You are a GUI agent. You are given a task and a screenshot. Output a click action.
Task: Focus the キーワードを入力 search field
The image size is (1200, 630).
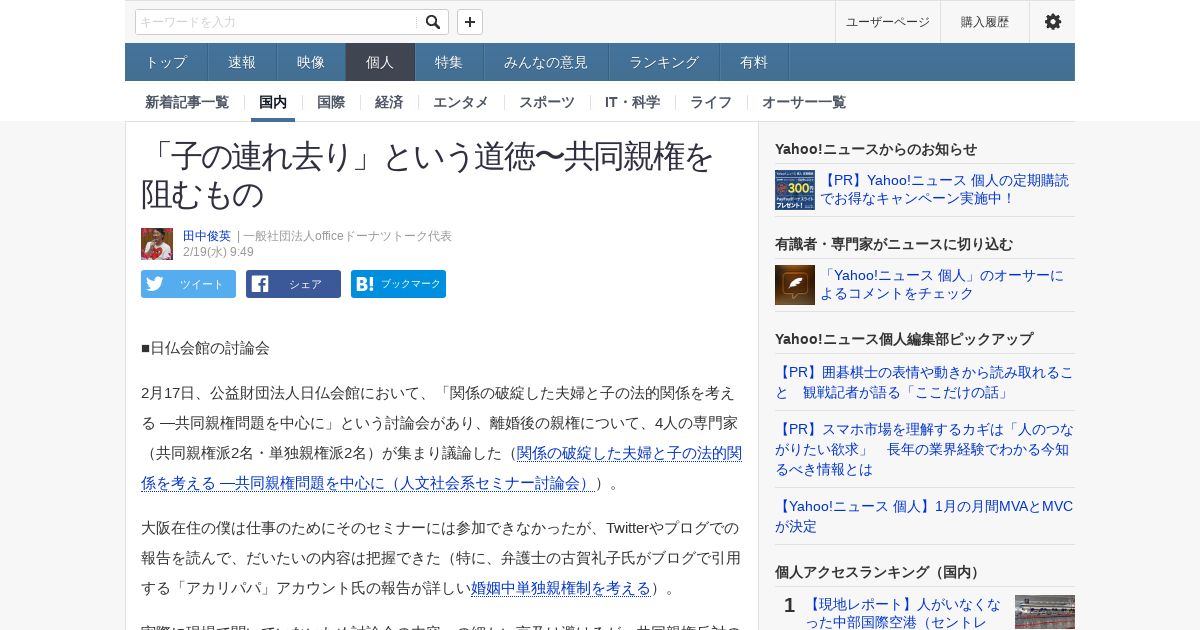coord(277,22)
